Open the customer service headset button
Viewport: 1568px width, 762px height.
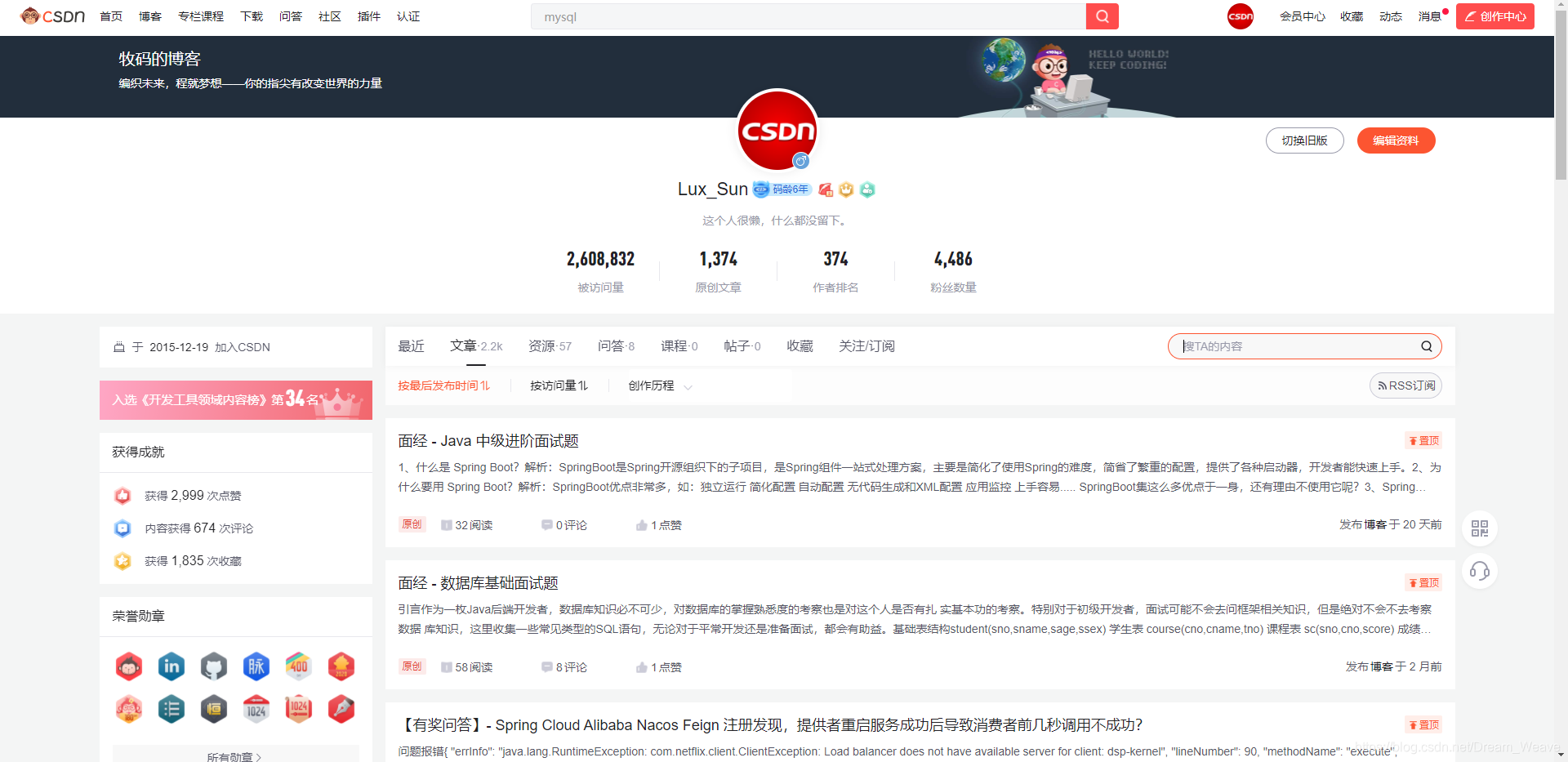point(1480,571)
